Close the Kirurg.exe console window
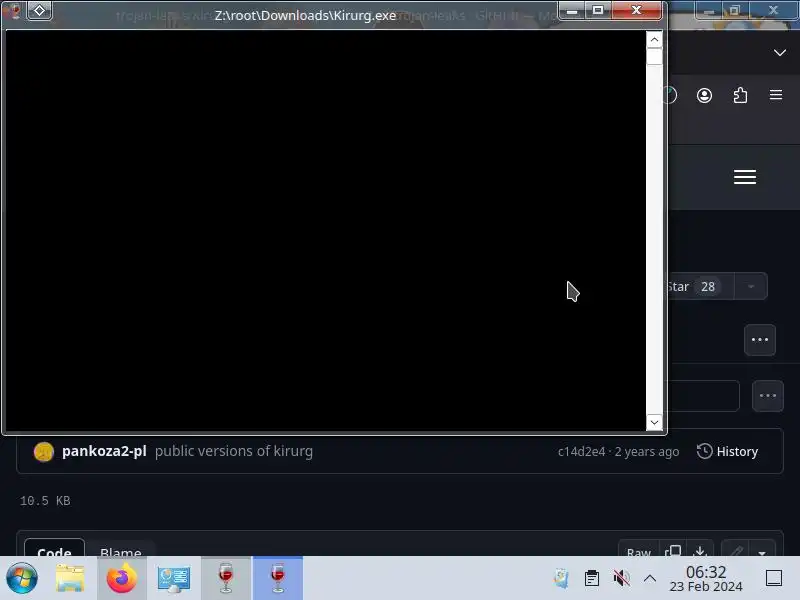The width and height of the screenshot is (800, 600). (x=636, y=10)
